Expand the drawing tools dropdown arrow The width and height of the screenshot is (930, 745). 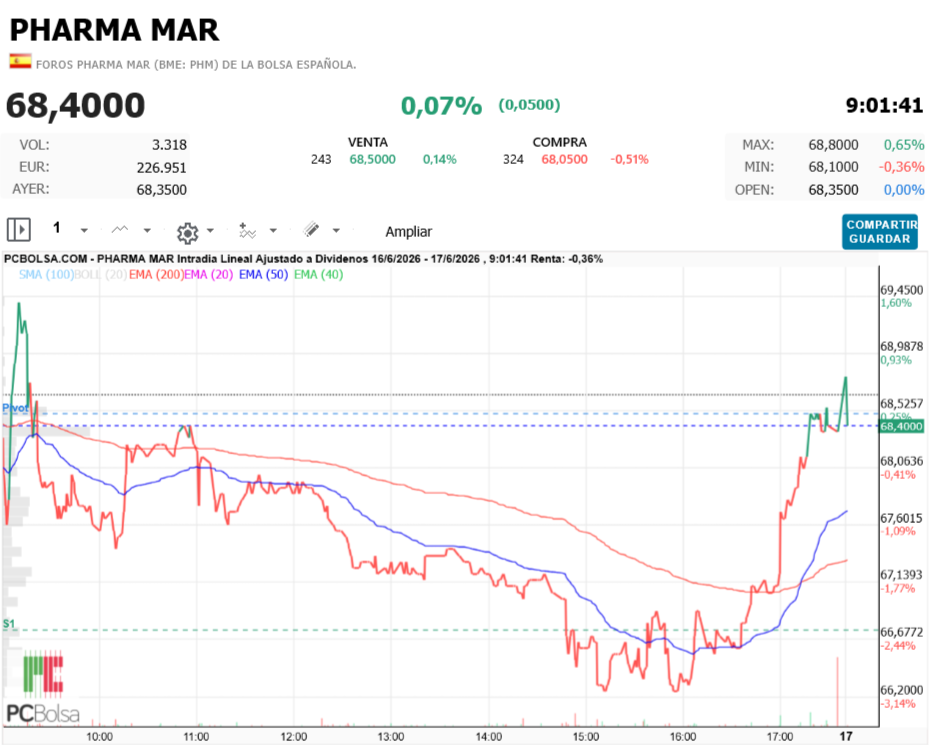336,230
